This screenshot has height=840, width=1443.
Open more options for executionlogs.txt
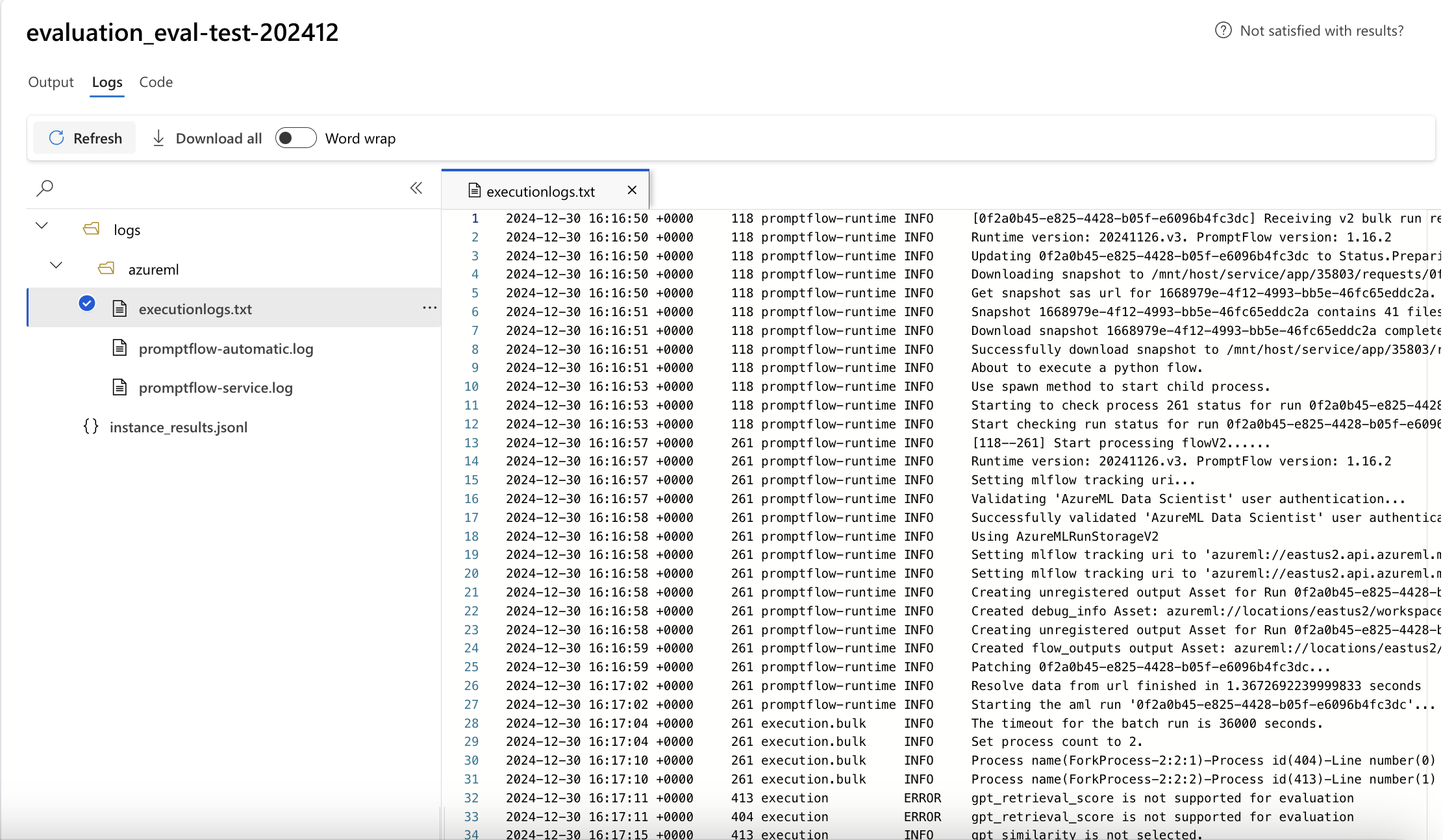click(x=429, y=308)
